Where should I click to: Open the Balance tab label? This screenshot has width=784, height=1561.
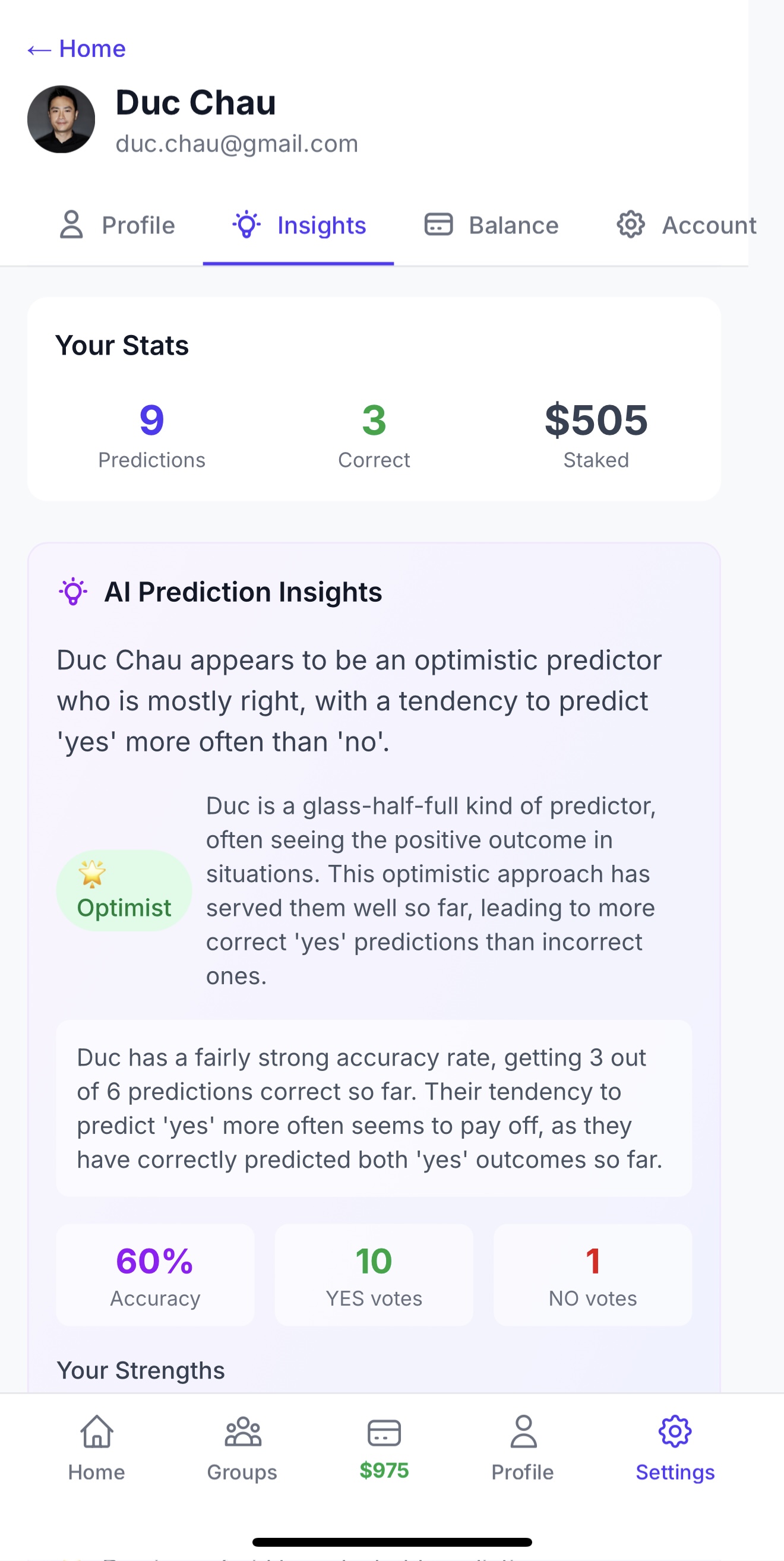click(513, 226)
